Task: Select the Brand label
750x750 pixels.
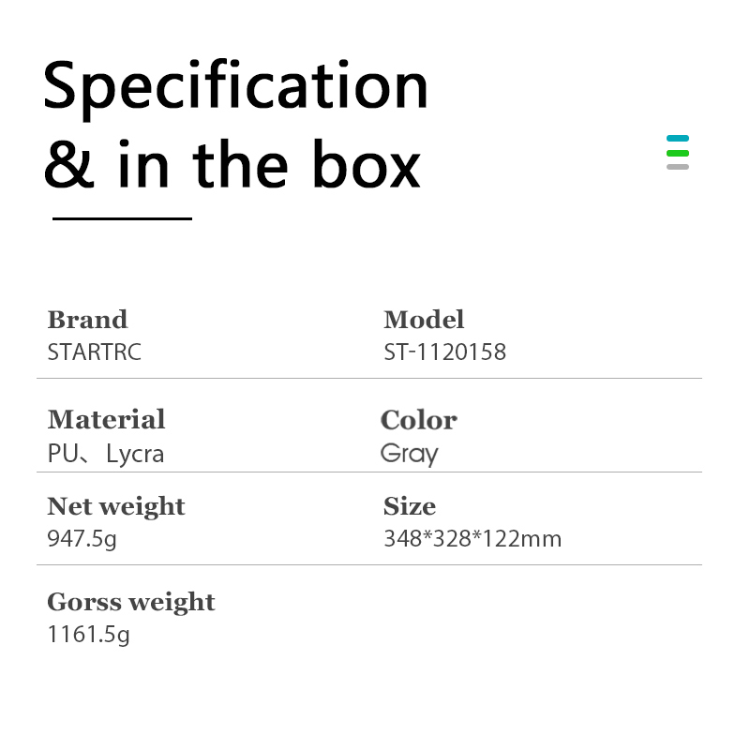Action: (88, 320)
